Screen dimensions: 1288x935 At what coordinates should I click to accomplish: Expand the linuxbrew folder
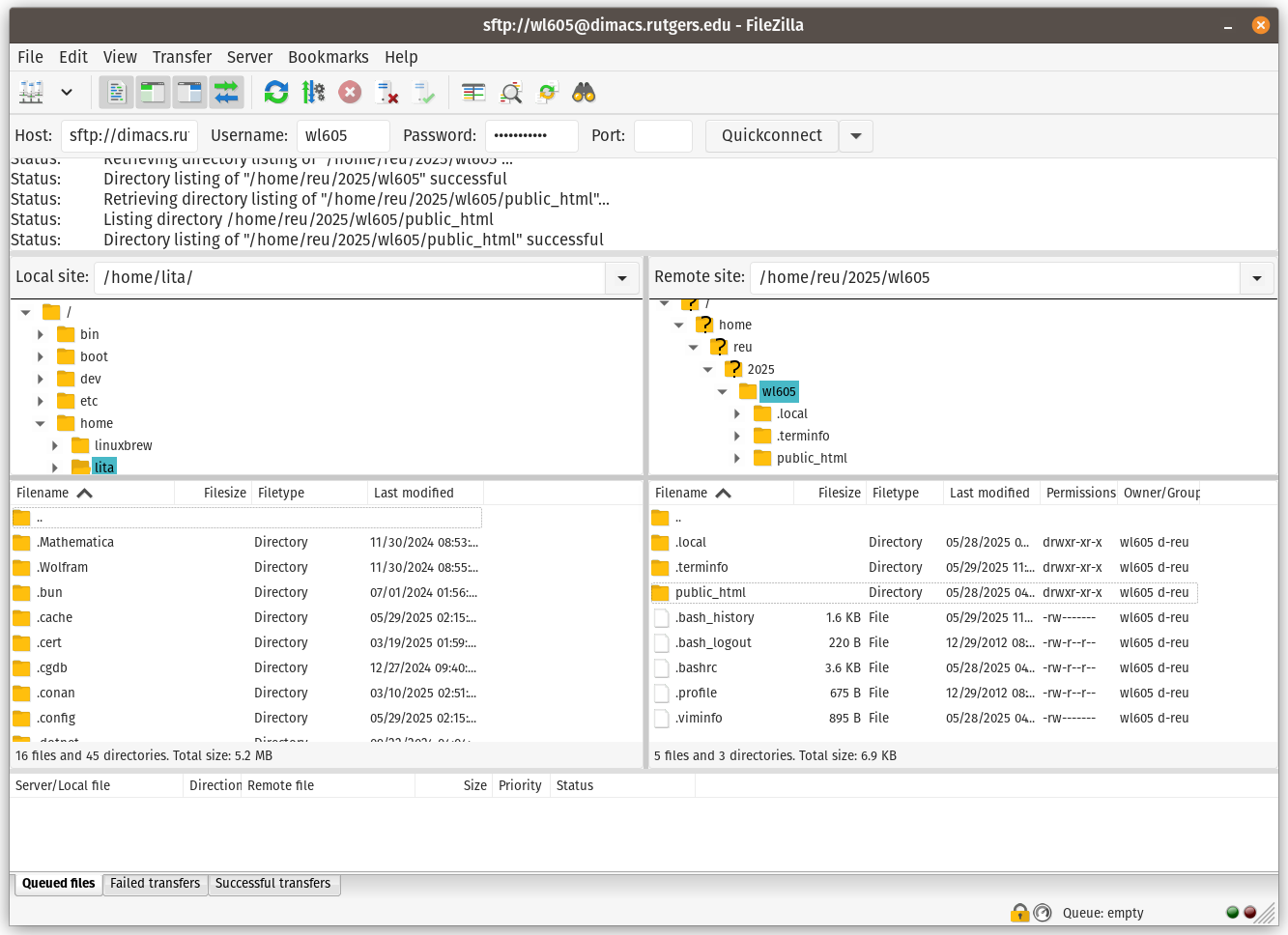(55, 445)
